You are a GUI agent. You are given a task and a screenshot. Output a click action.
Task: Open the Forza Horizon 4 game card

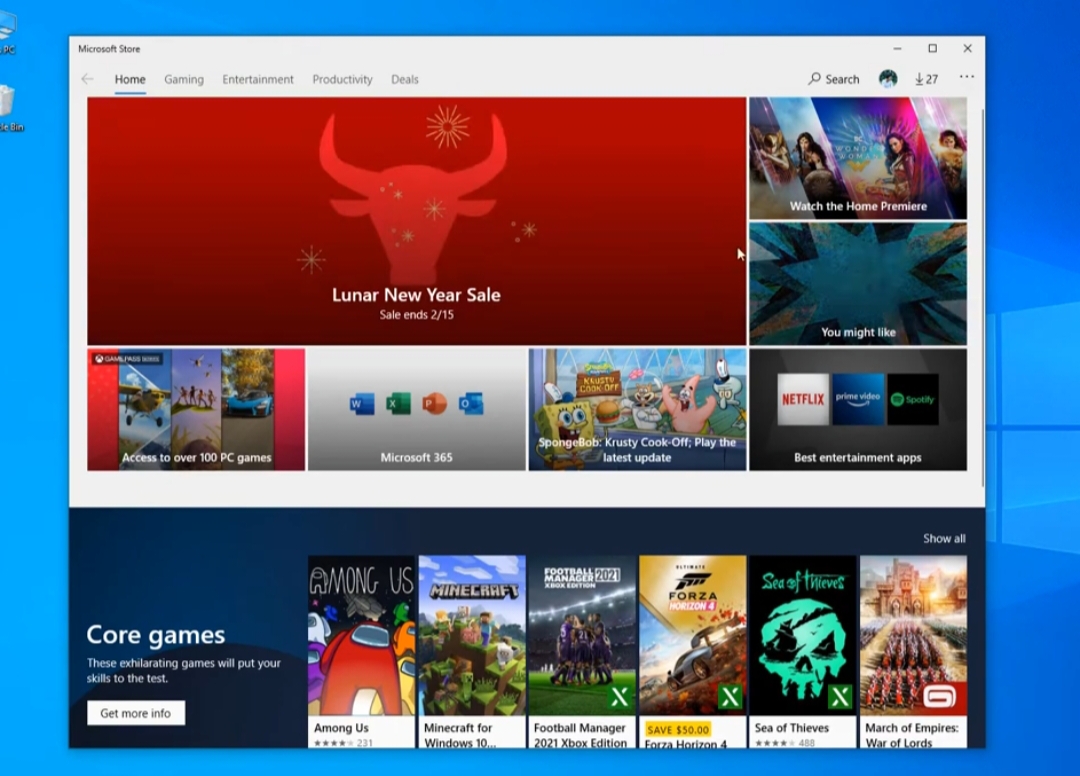click(692, 651)
